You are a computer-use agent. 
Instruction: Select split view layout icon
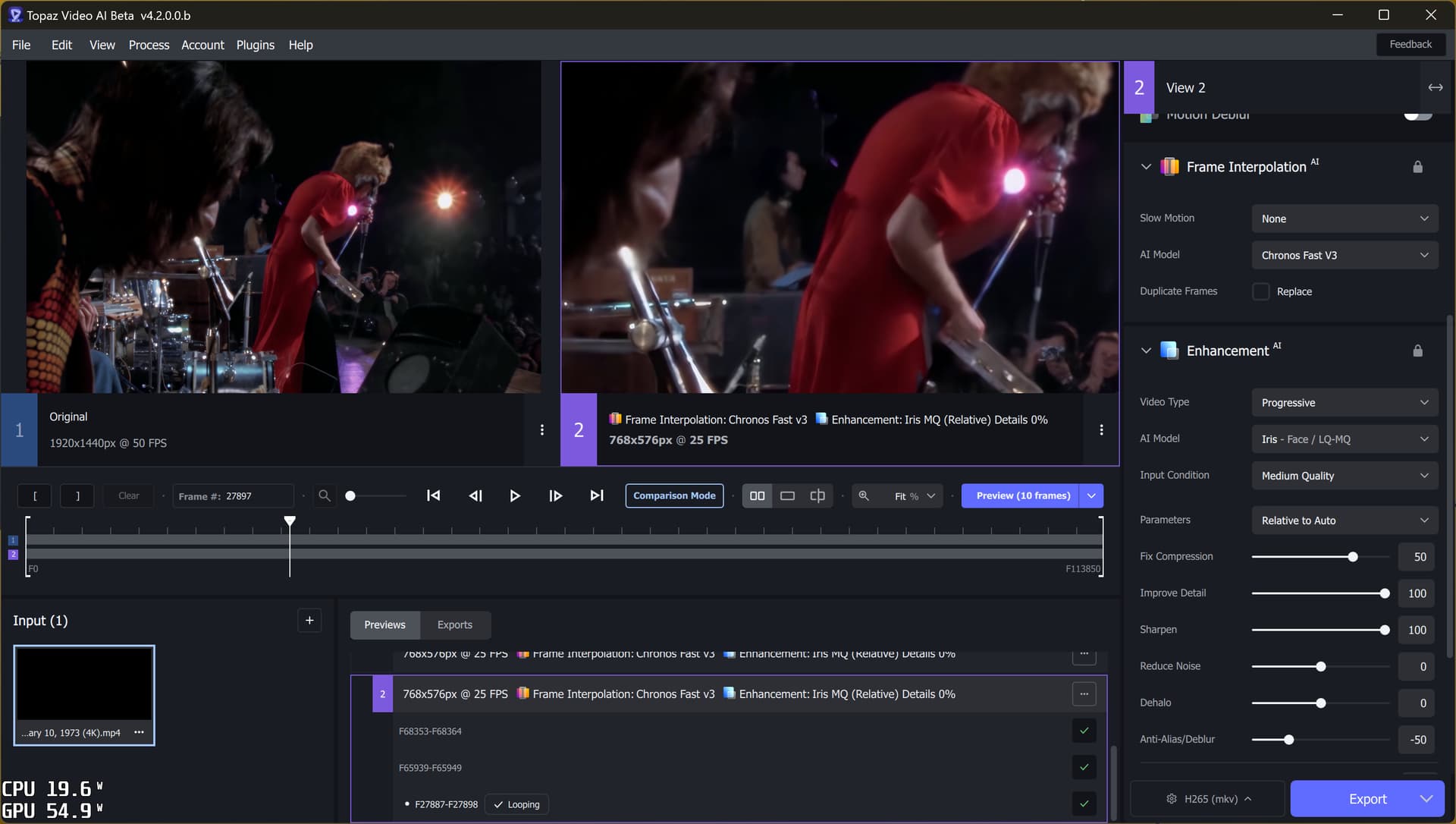click(x=817, y=495)
